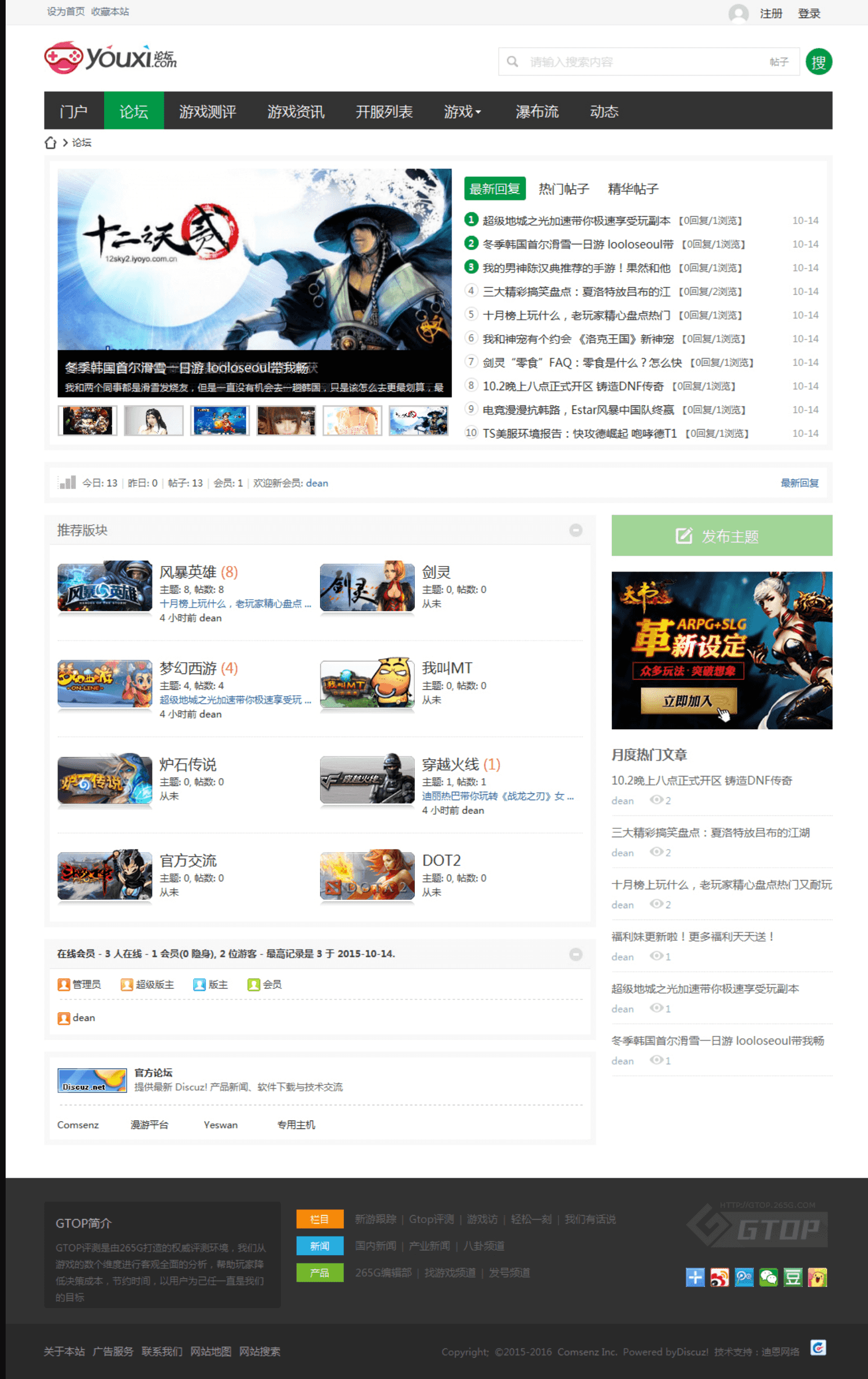Screen dimensions: 868x1379
Task: Open post 10.2晚上八点正式开区 in monthly hot articles
Action: pos(701,780)
